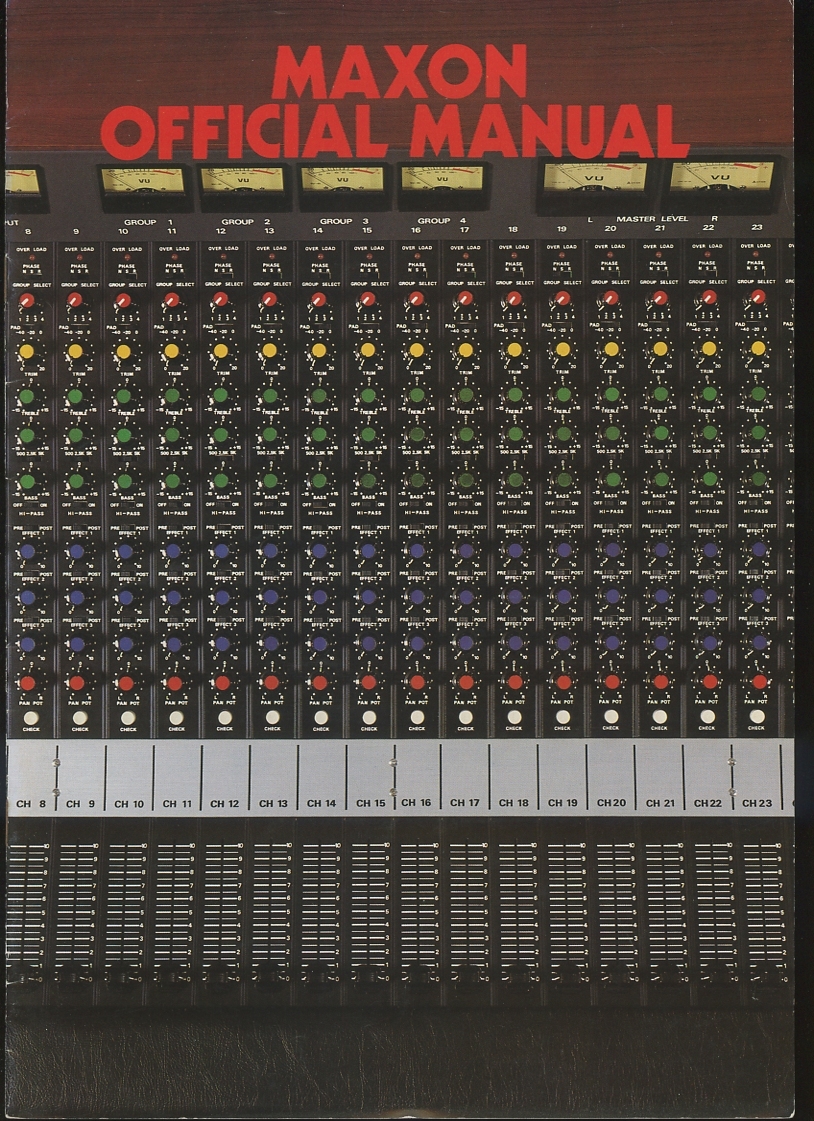Flip Effect 1 PRE/POST switch on channel 10
814x1121 pixels.
(x=128, y=528)
